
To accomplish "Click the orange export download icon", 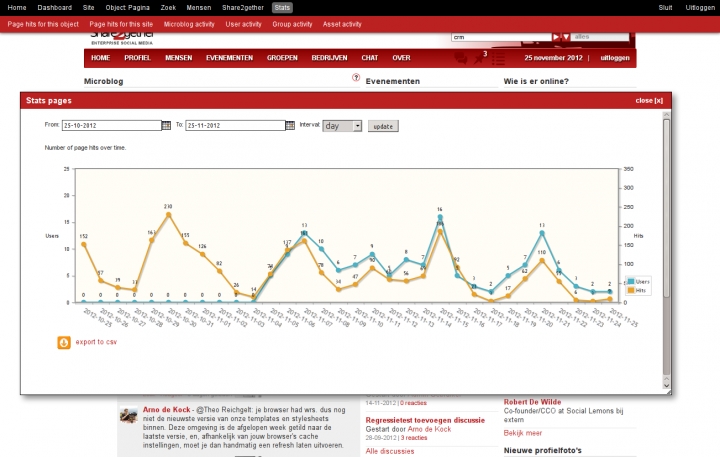I will (64, 342).
